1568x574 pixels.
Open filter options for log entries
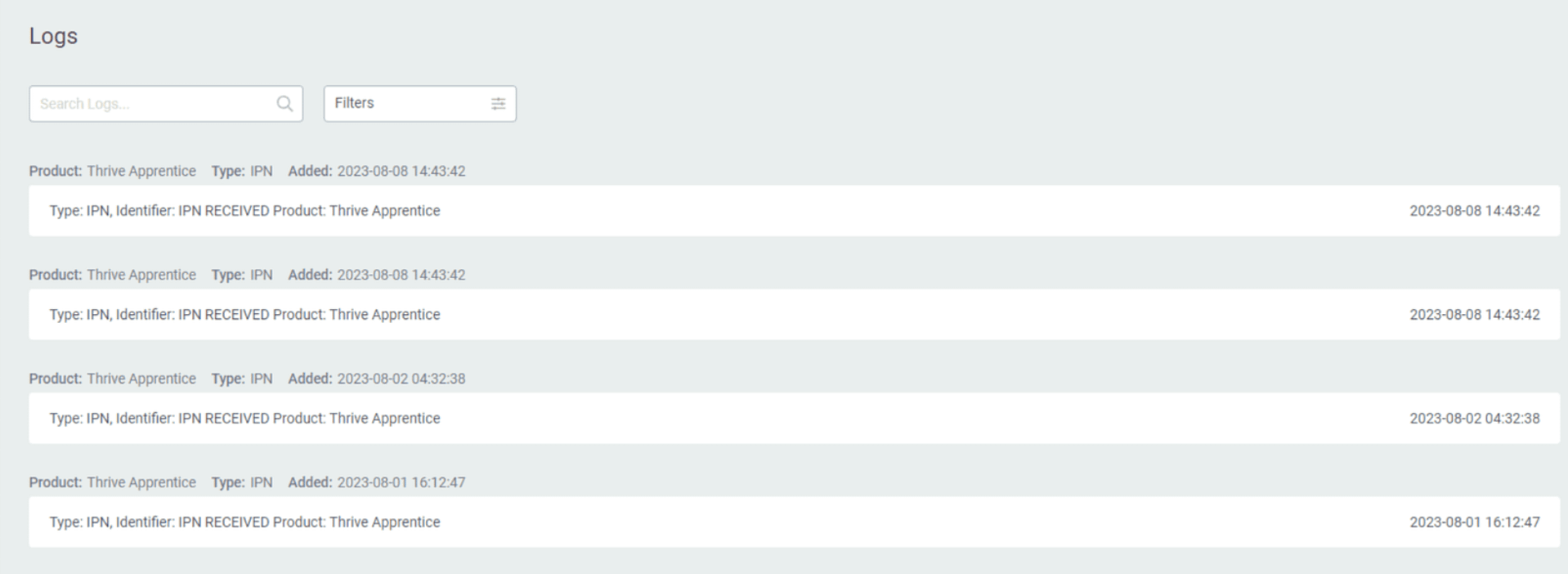(x=419, y=103)
